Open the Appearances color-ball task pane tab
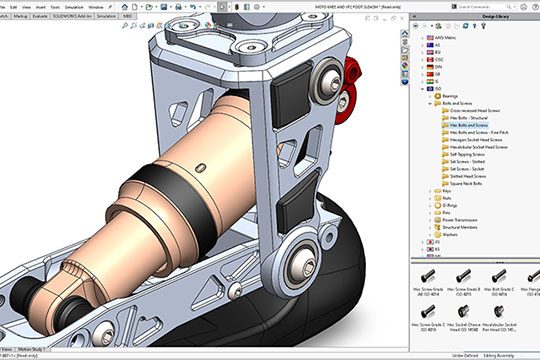 (x=405, y=65)
